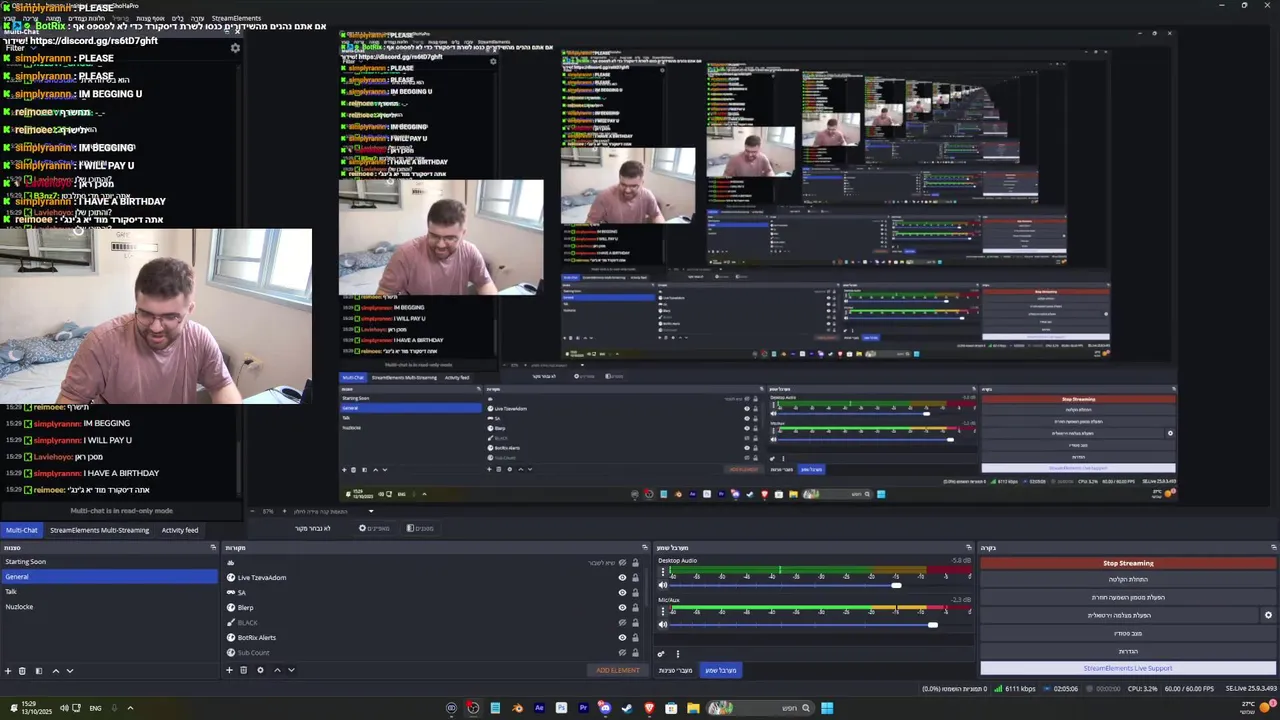
Task: Open the StreamElements menu
Action: pyautogui.click(x=236, y=18)
